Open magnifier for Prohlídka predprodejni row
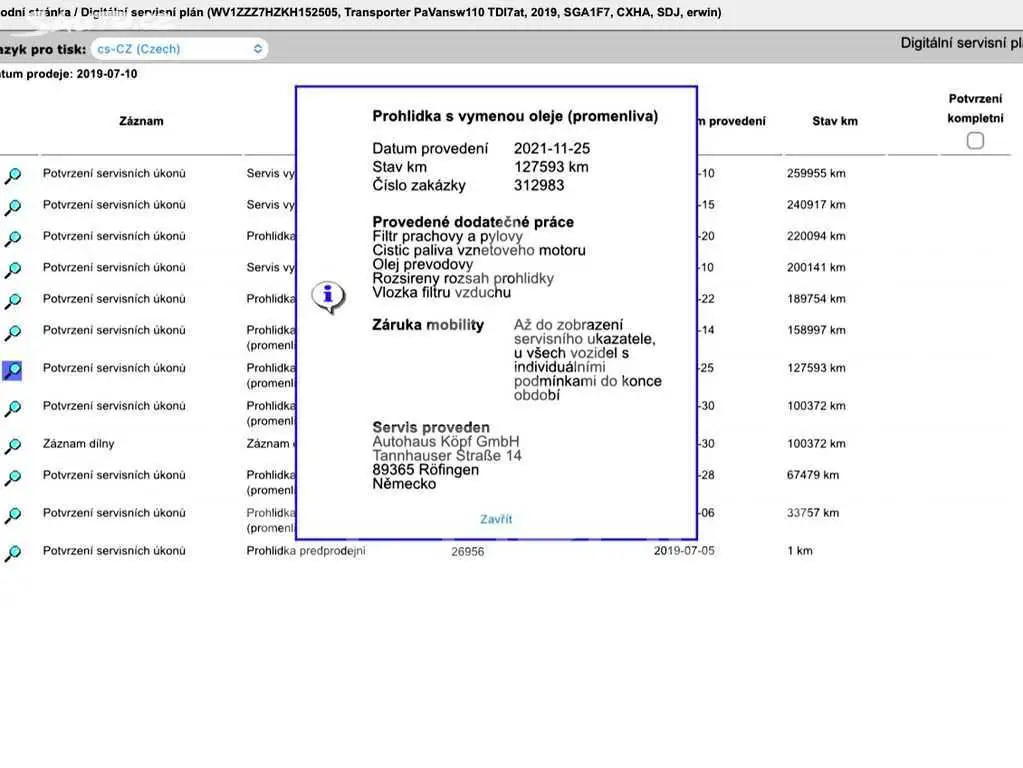The width and height of the screenshot is (1023, 768). click(12, 553)
